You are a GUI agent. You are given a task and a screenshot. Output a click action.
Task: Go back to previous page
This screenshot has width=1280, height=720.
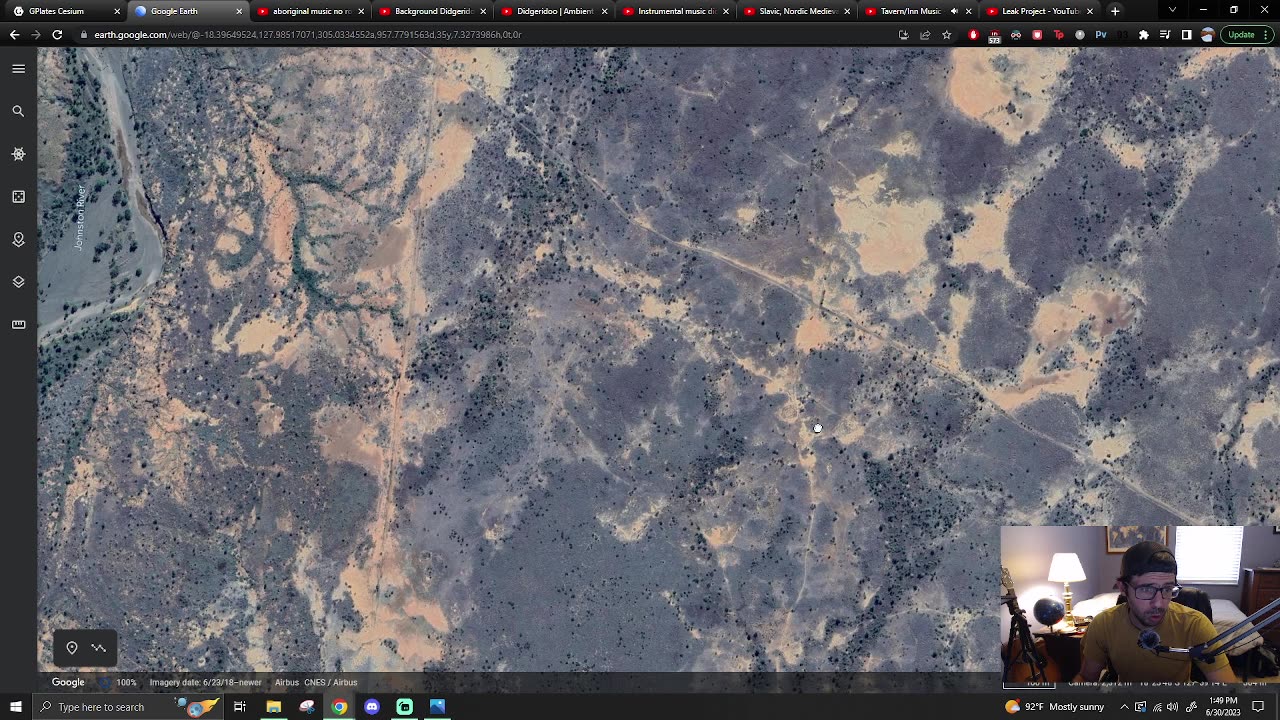point(14,35)
